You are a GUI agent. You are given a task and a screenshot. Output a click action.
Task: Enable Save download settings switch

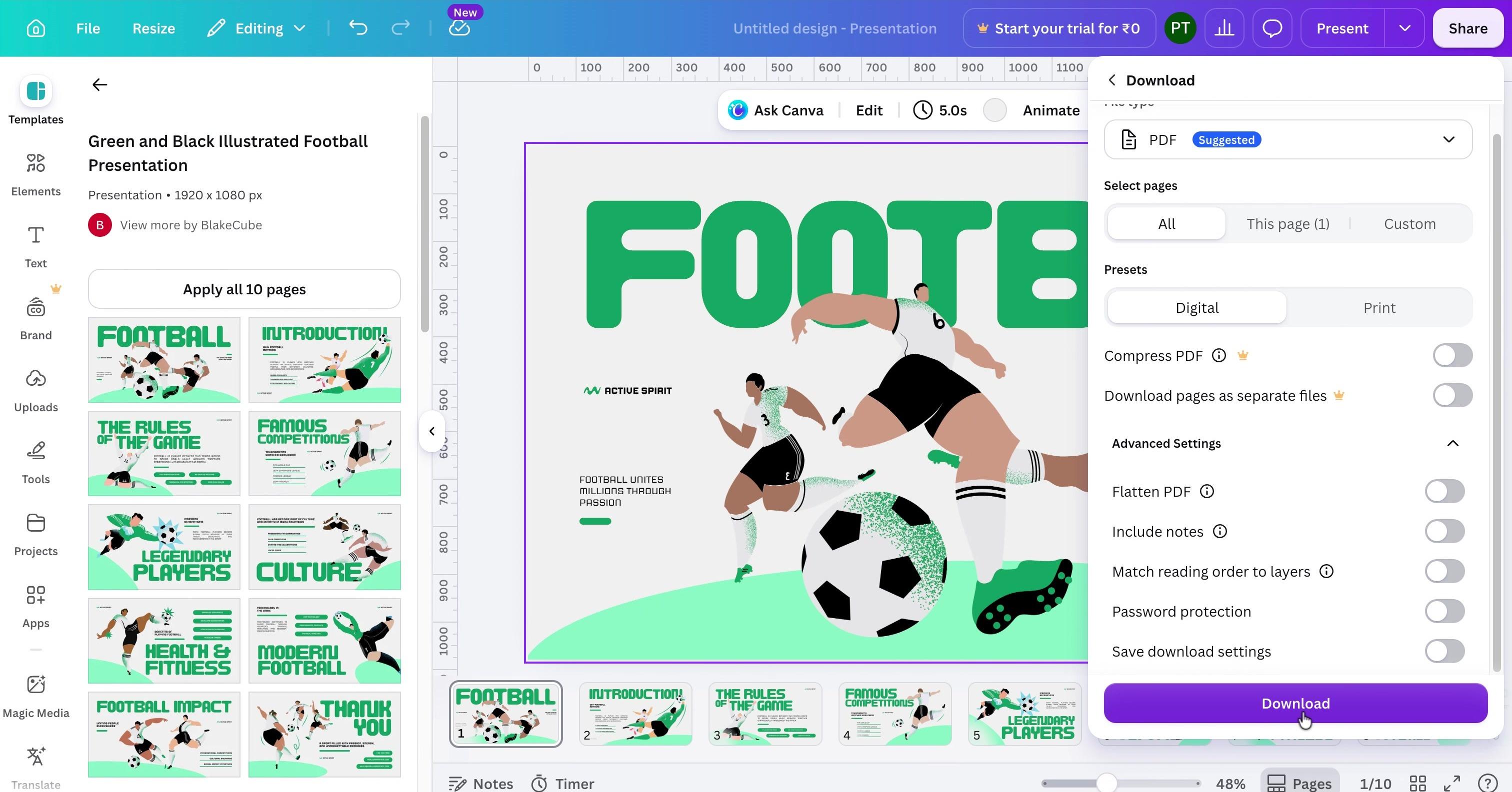[x=1444, y=651]
